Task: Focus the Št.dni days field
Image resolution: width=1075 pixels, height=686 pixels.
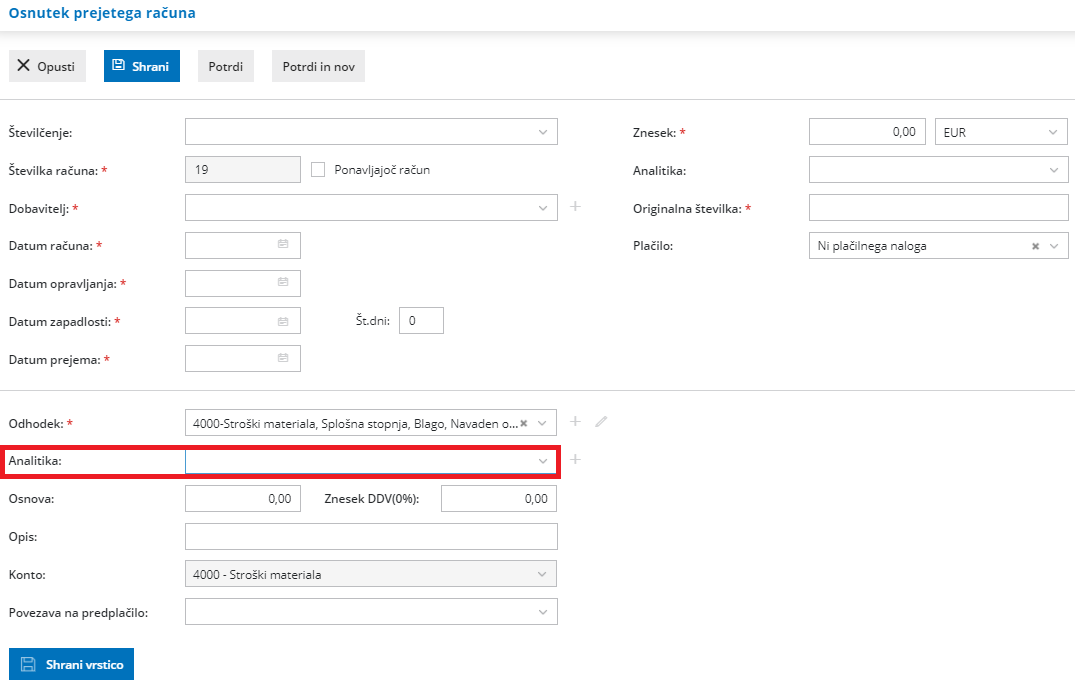Action: tap(421, 321)
